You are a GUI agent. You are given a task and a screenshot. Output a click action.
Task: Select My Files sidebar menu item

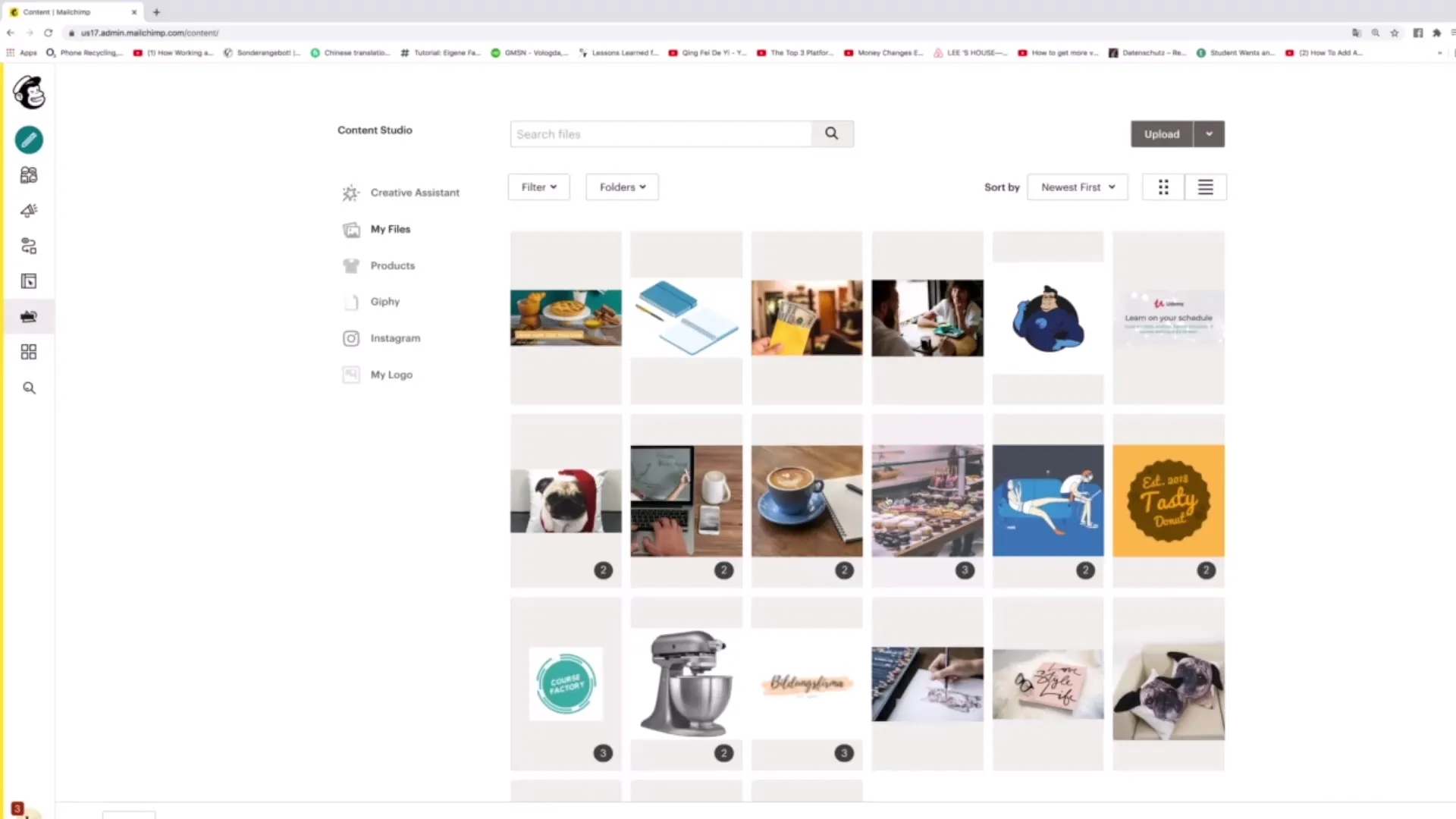(x=390, y=229)
